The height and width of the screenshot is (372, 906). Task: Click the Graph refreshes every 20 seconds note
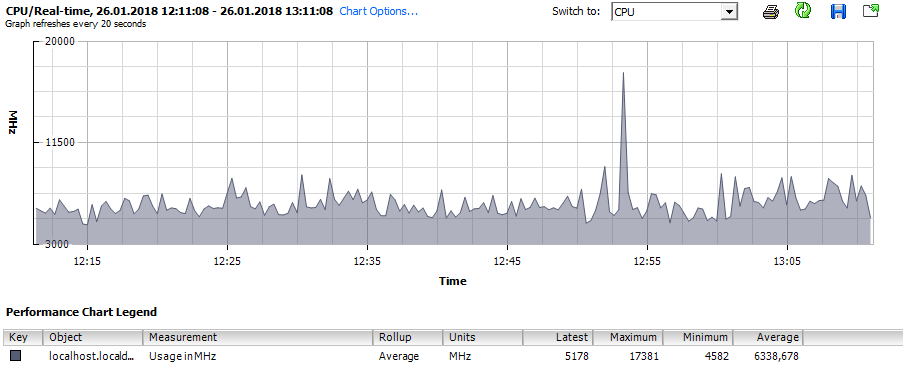[x=76, y=24]
